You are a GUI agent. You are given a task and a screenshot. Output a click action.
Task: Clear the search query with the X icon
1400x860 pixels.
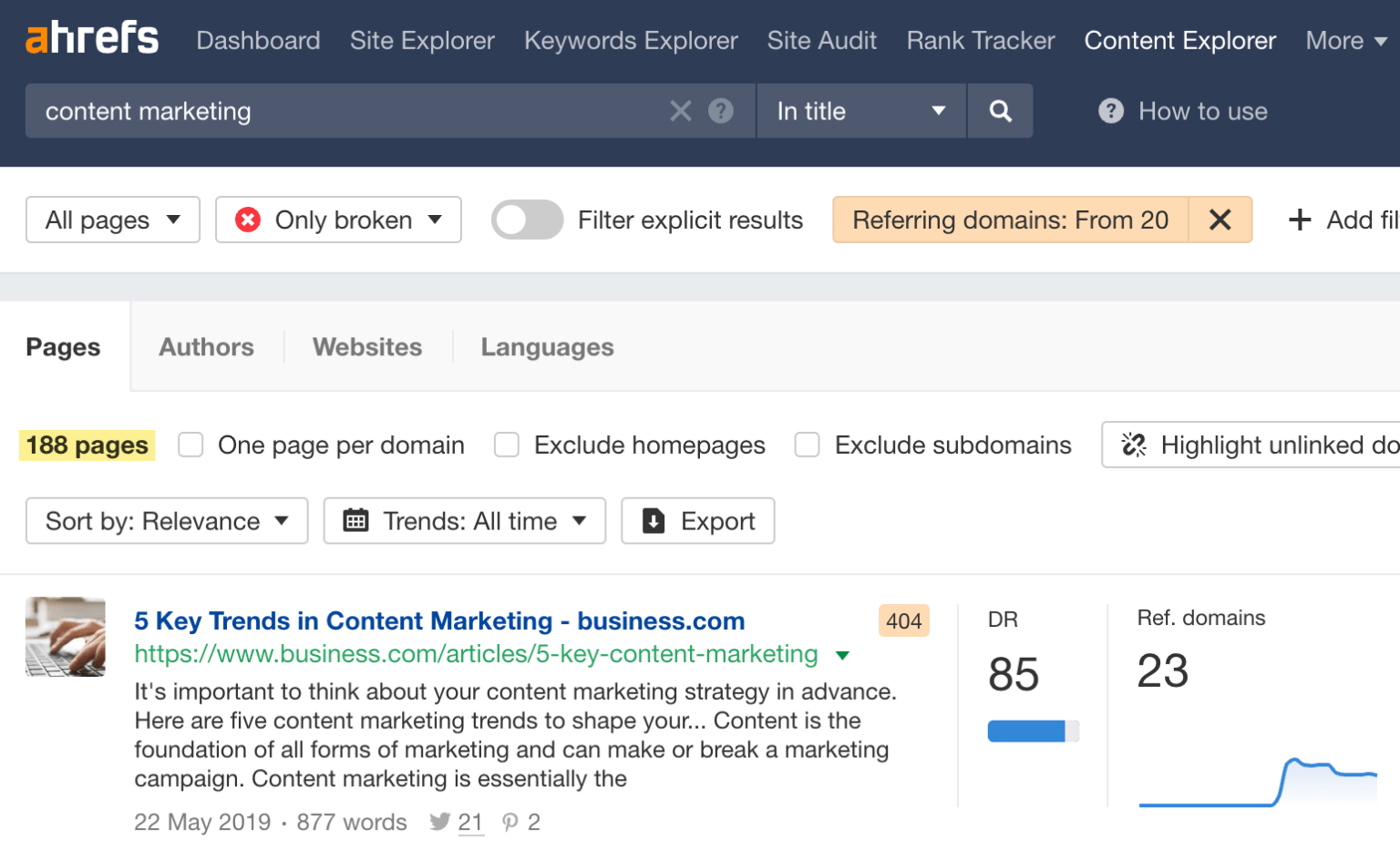[680, 110]
